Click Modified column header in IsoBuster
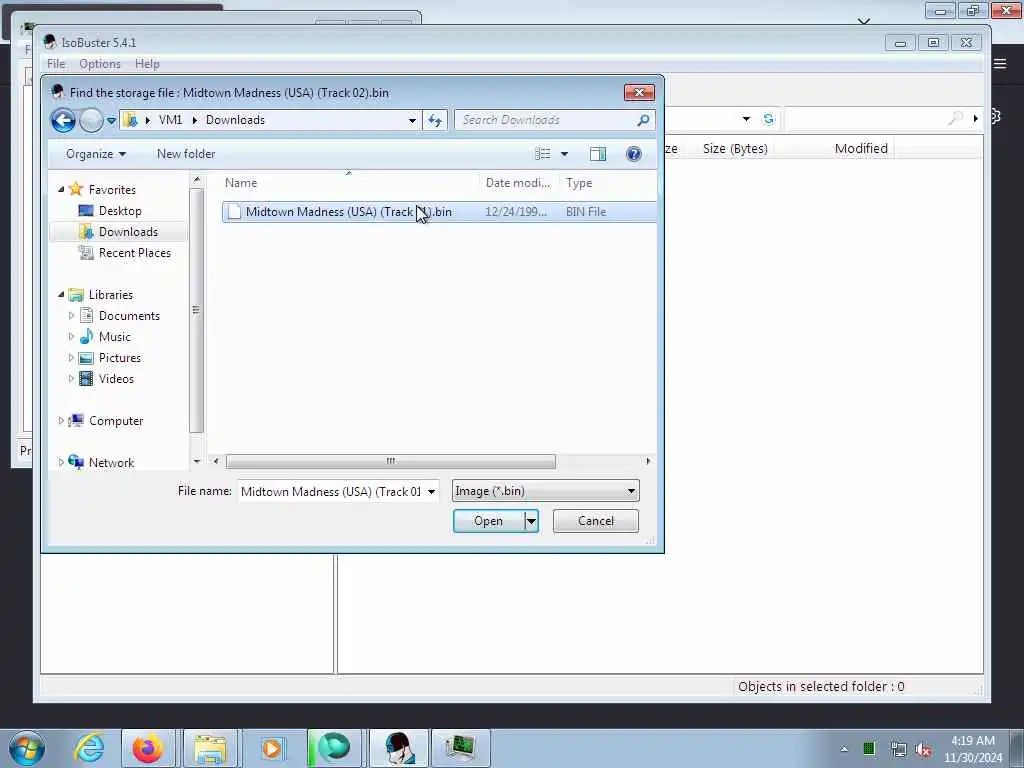Screen dimensions: 1024x768 click(861, 148)
